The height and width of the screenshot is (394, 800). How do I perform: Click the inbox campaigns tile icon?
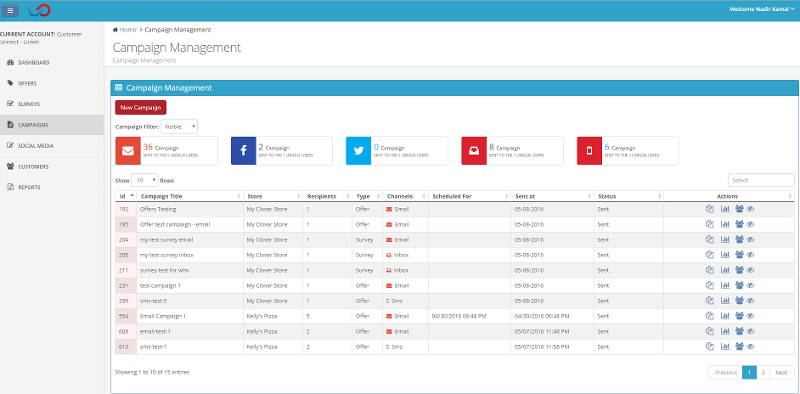(474, 151)
